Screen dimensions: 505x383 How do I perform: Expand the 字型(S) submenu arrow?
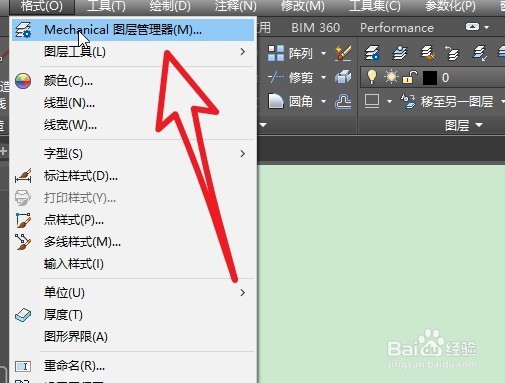(243, 154)
